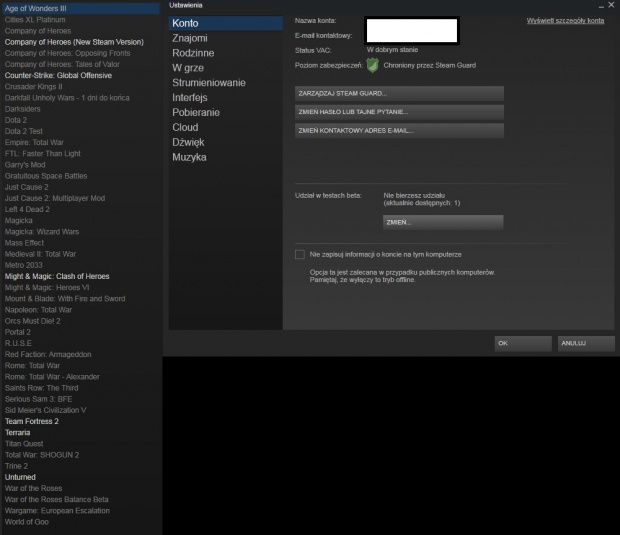
Task: Select Terraria in game list
Action: tap(17, 433)
